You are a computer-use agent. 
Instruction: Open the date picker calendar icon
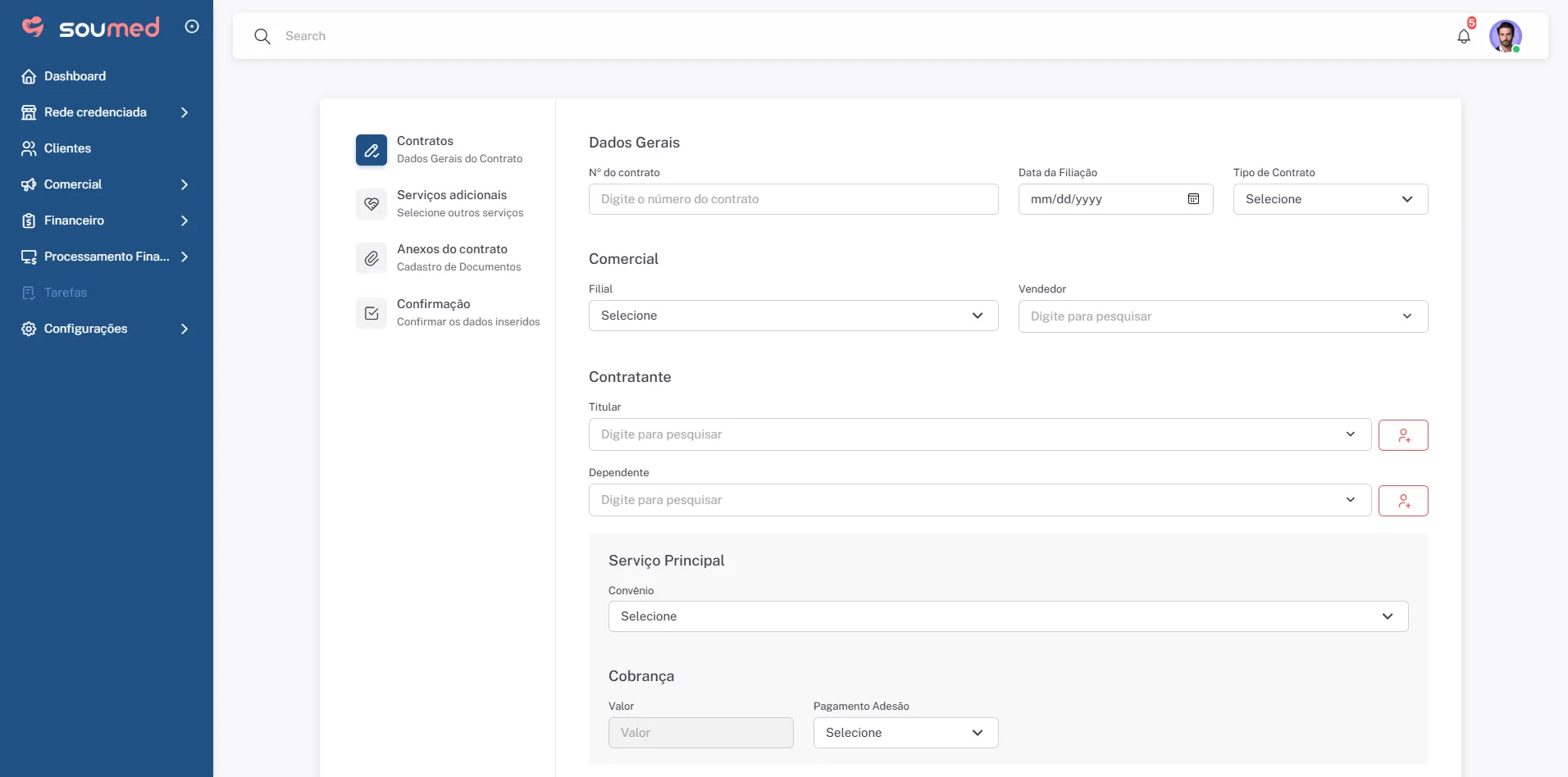coord(1194,199)
